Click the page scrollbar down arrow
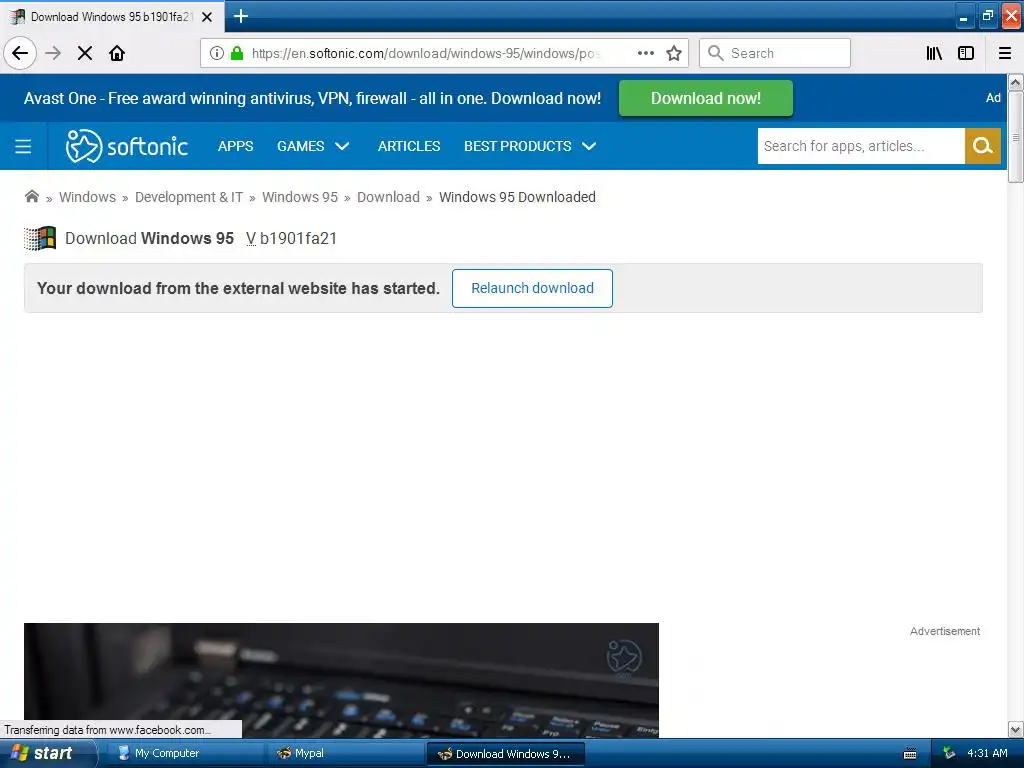This screenshot has width=1024, height=768. [1015, 729]
